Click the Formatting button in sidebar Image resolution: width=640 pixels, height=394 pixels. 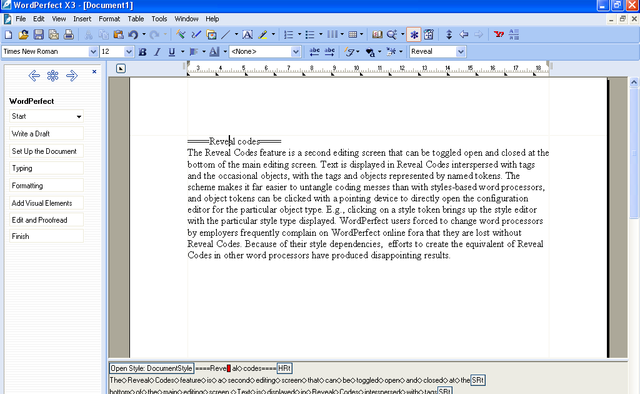[47, 185]
